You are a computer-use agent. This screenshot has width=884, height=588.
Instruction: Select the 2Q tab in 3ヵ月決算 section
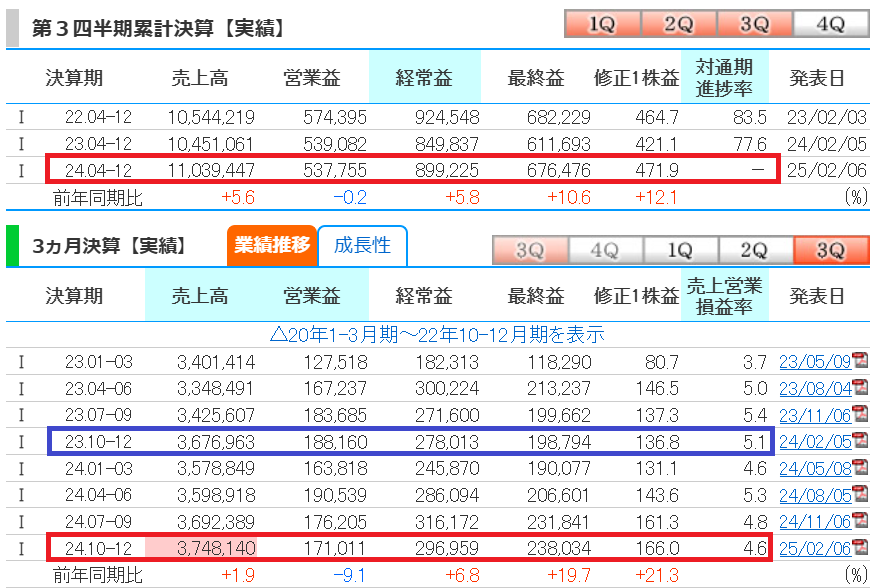click(x=755, y=250)
